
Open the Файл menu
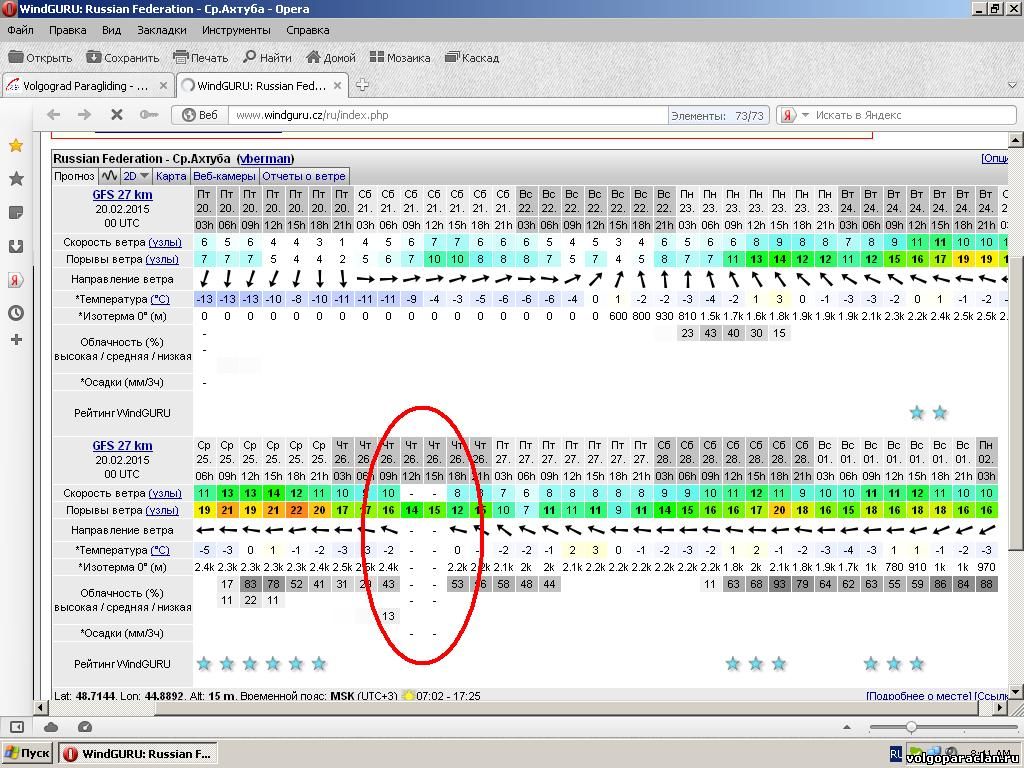[x=20, y=30]
